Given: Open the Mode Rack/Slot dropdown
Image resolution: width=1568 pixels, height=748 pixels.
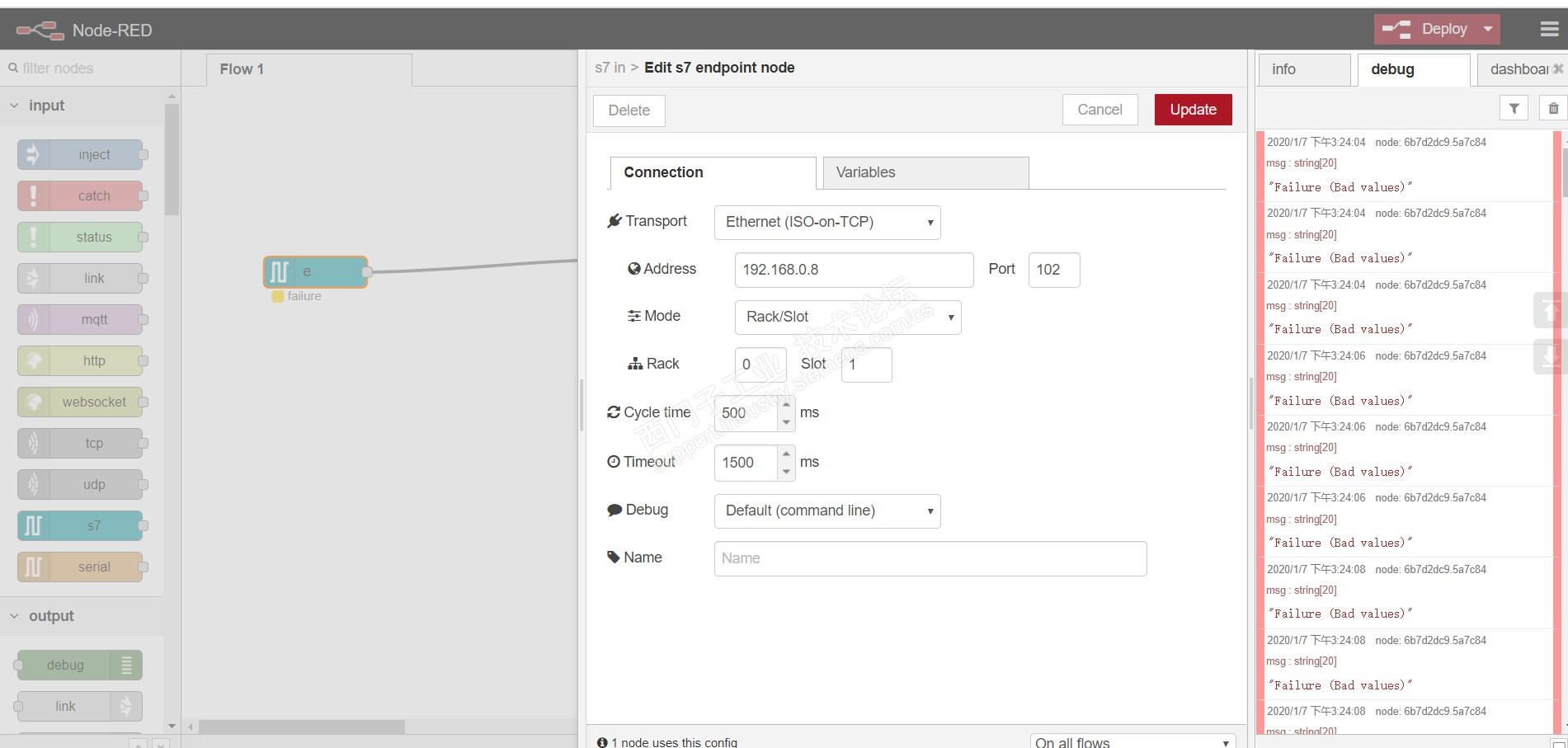Looking at the screenshot, I should click(x=848, y=317).
